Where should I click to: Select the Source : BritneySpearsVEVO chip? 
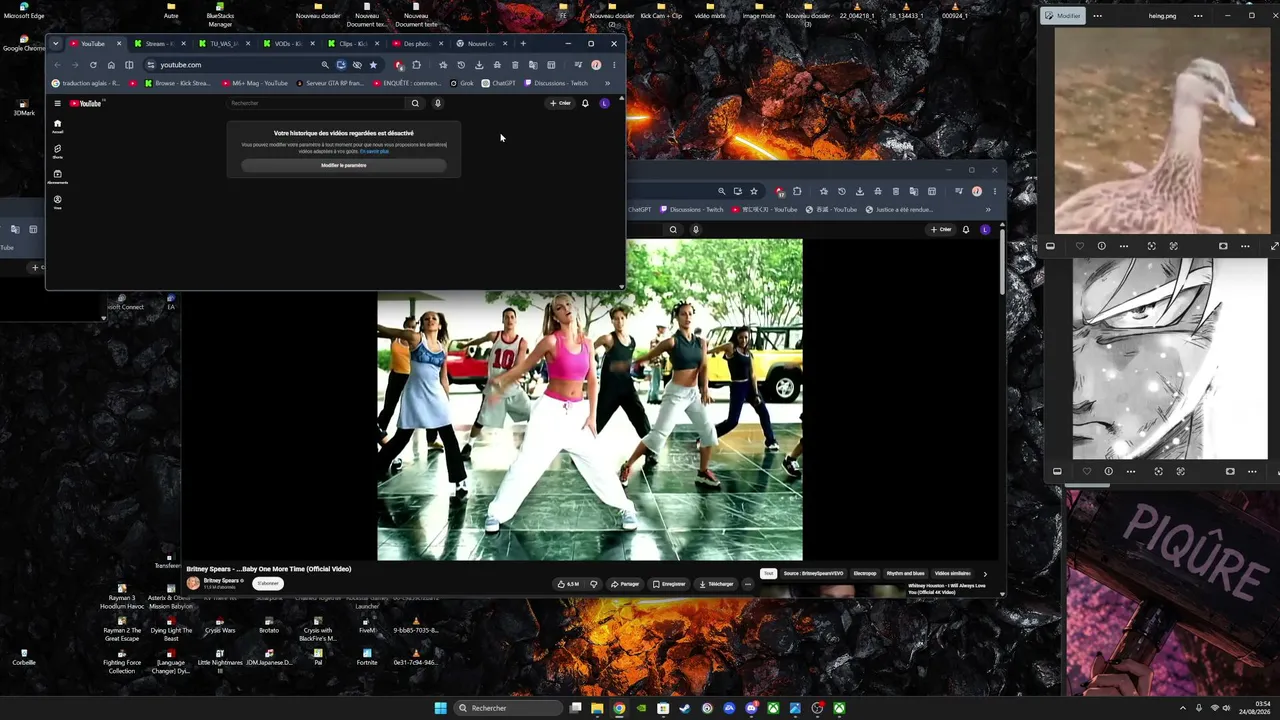[x=813, y=574]
